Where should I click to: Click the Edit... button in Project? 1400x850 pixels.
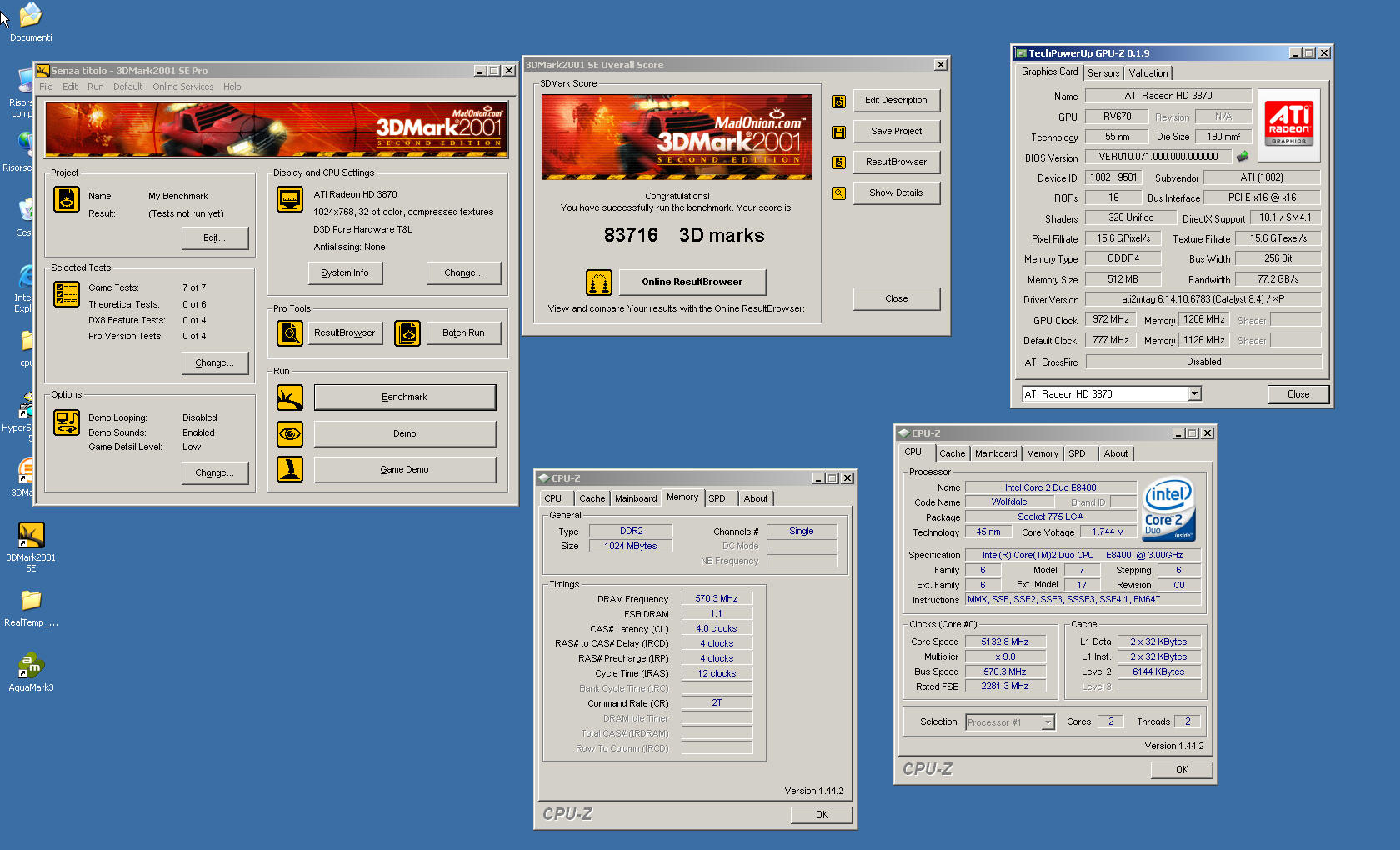tap(215, 238)
